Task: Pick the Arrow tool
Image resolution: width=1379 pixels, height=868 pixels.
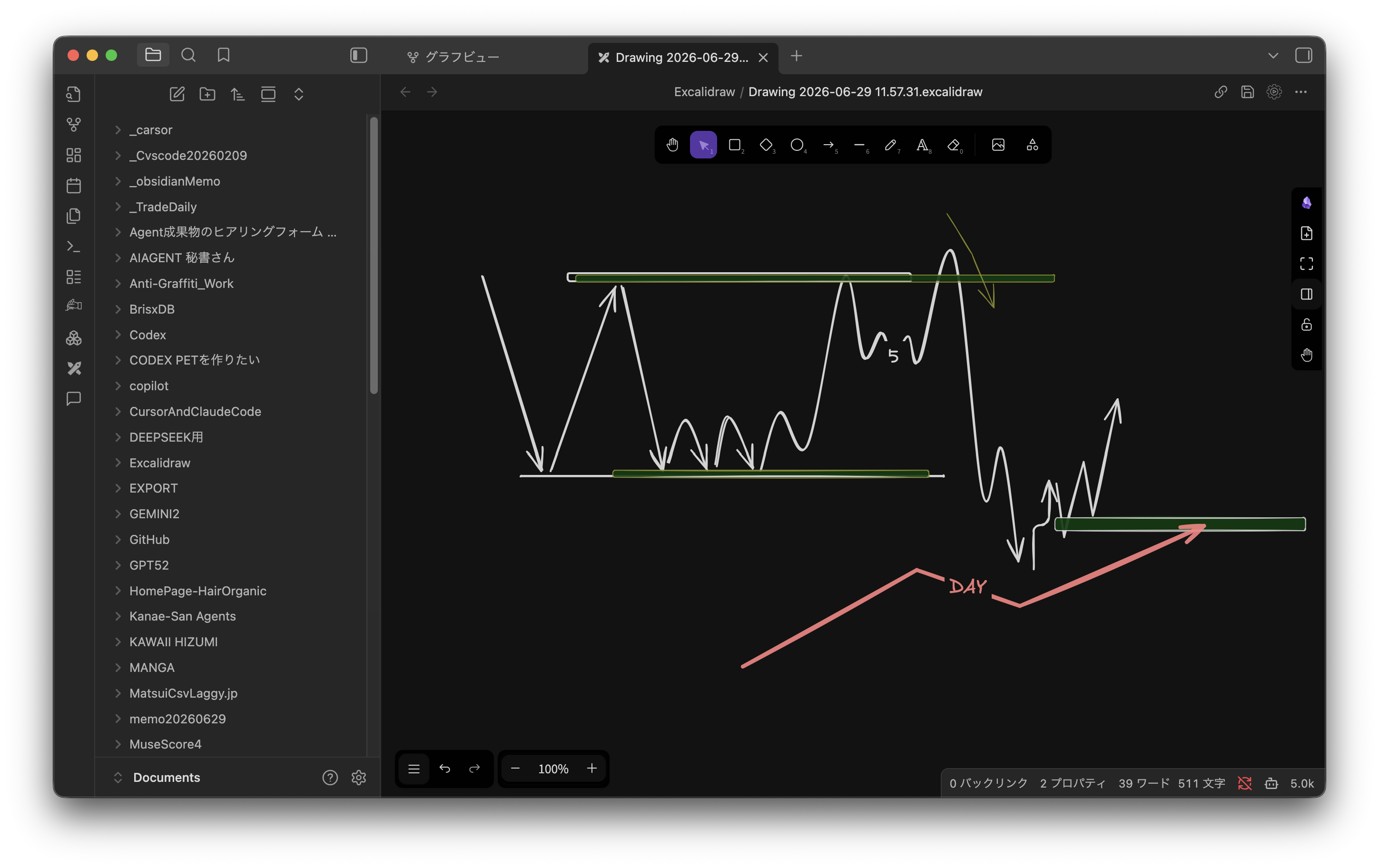Action: (828, 145)
